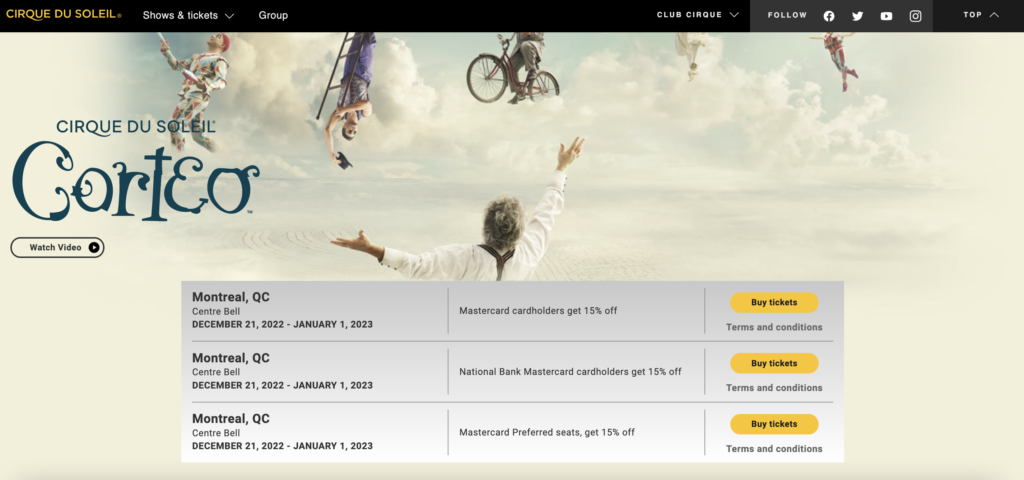Expand the Club Cirque dropdown menu
Image resolution: width=1024 pixels, height=480 pixels.
pyautogui.click(x=697, y=15)
